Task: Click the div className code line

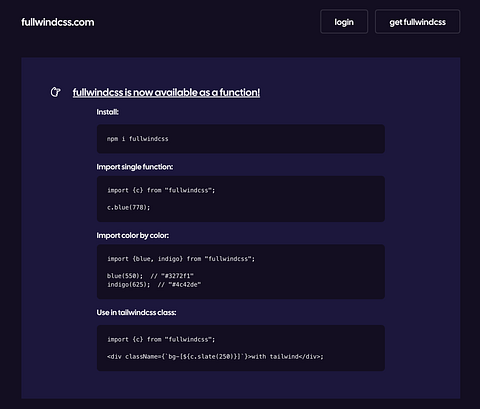Action: 215,356
